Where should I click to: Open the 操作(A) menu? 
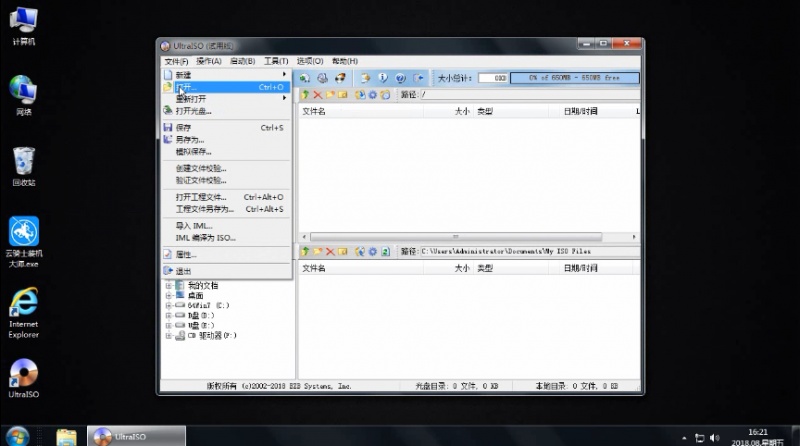(x=209, y=61)
